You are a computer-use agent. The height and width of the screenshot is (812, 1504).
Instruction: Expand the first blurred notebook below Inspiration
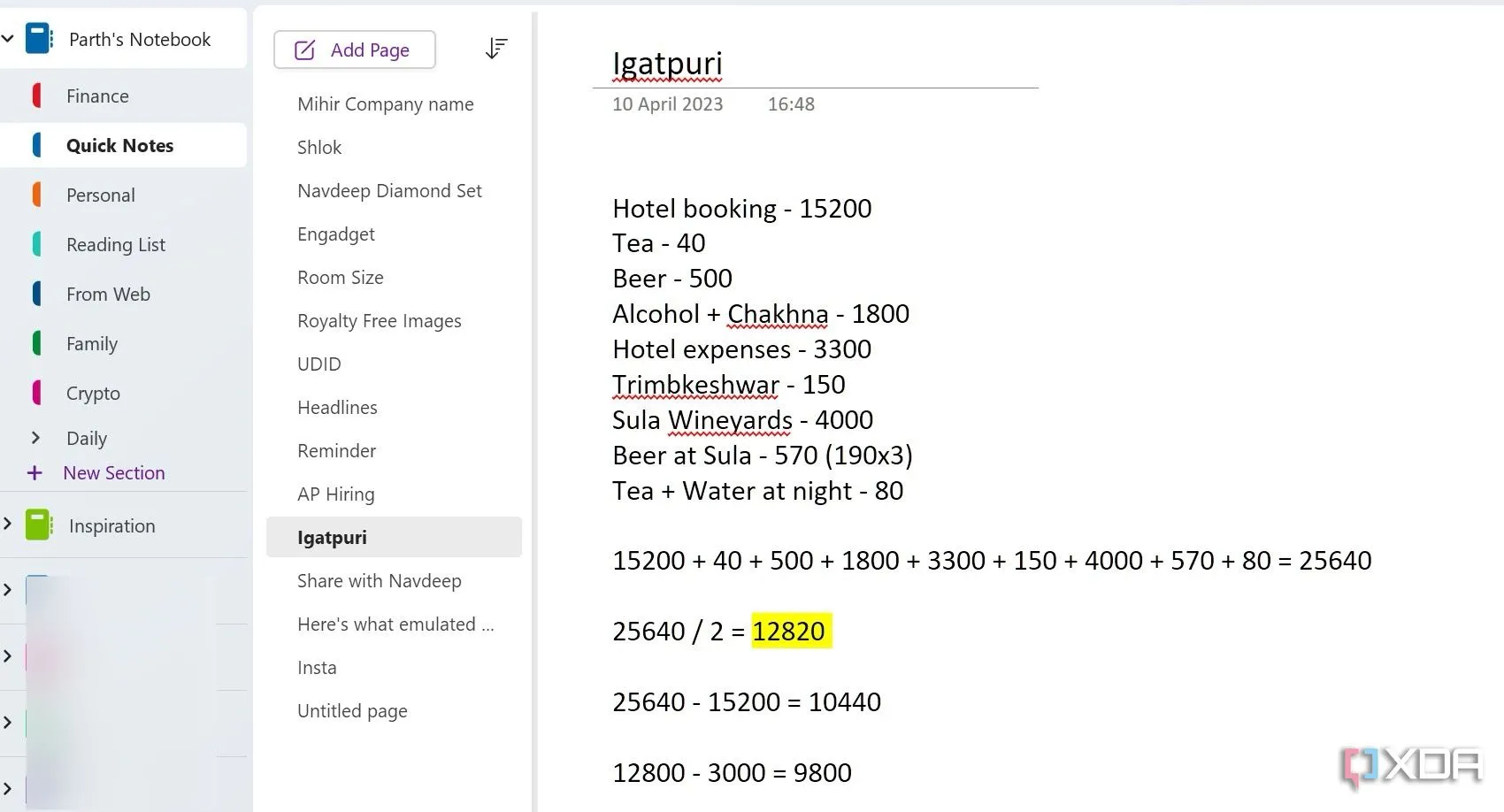tap(8, 590)
